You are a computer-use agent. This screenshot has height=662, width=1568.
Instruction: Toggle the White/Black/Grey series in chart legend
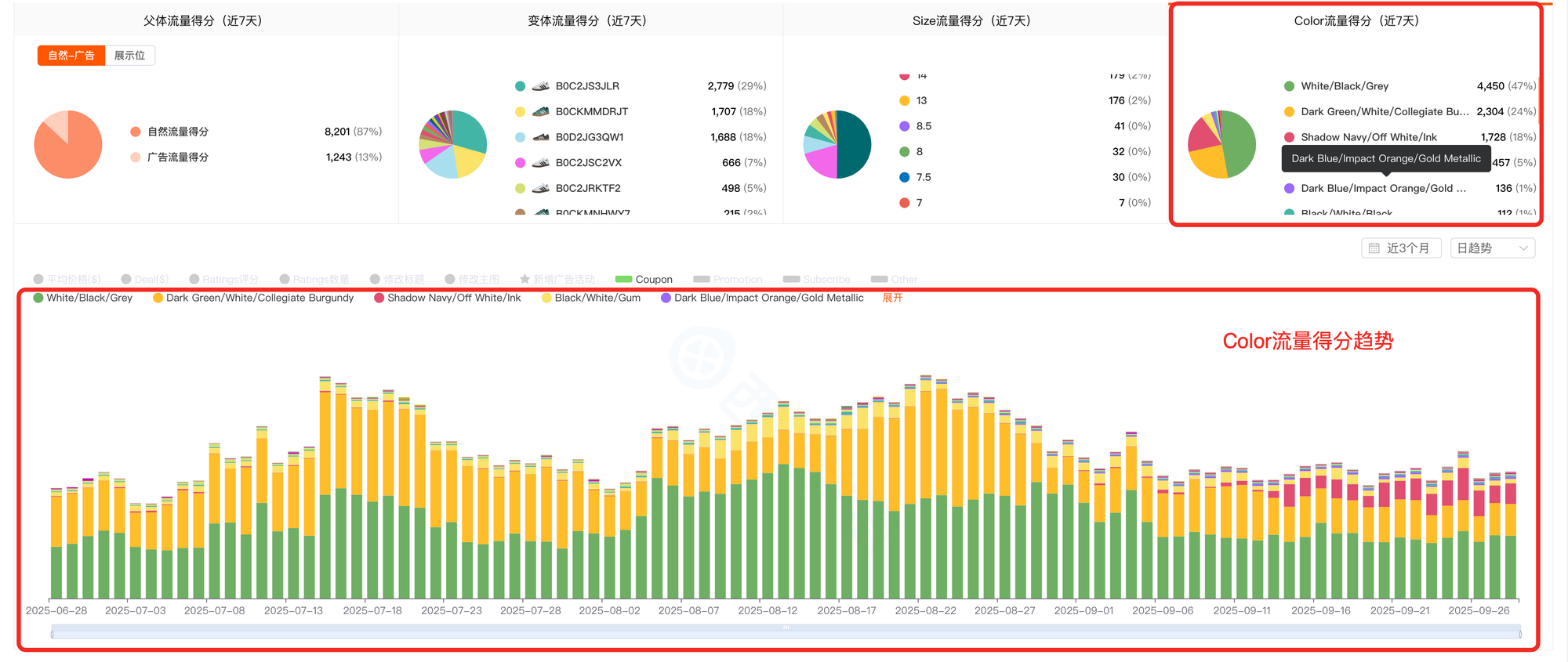point(82,298)
